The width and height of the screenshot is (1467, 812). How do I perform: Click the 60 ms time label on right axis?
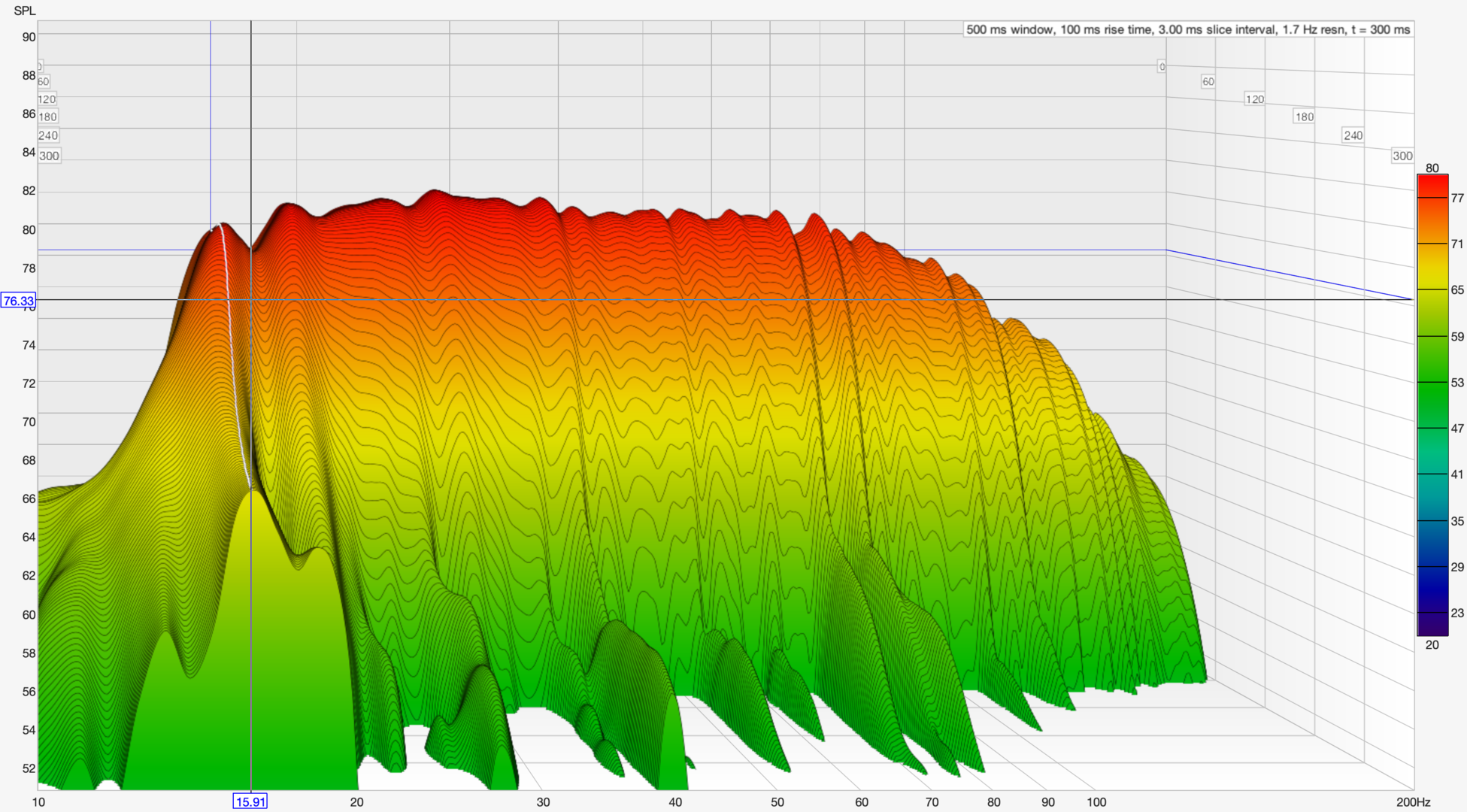pyautogui.click(x=1208, y=81)
